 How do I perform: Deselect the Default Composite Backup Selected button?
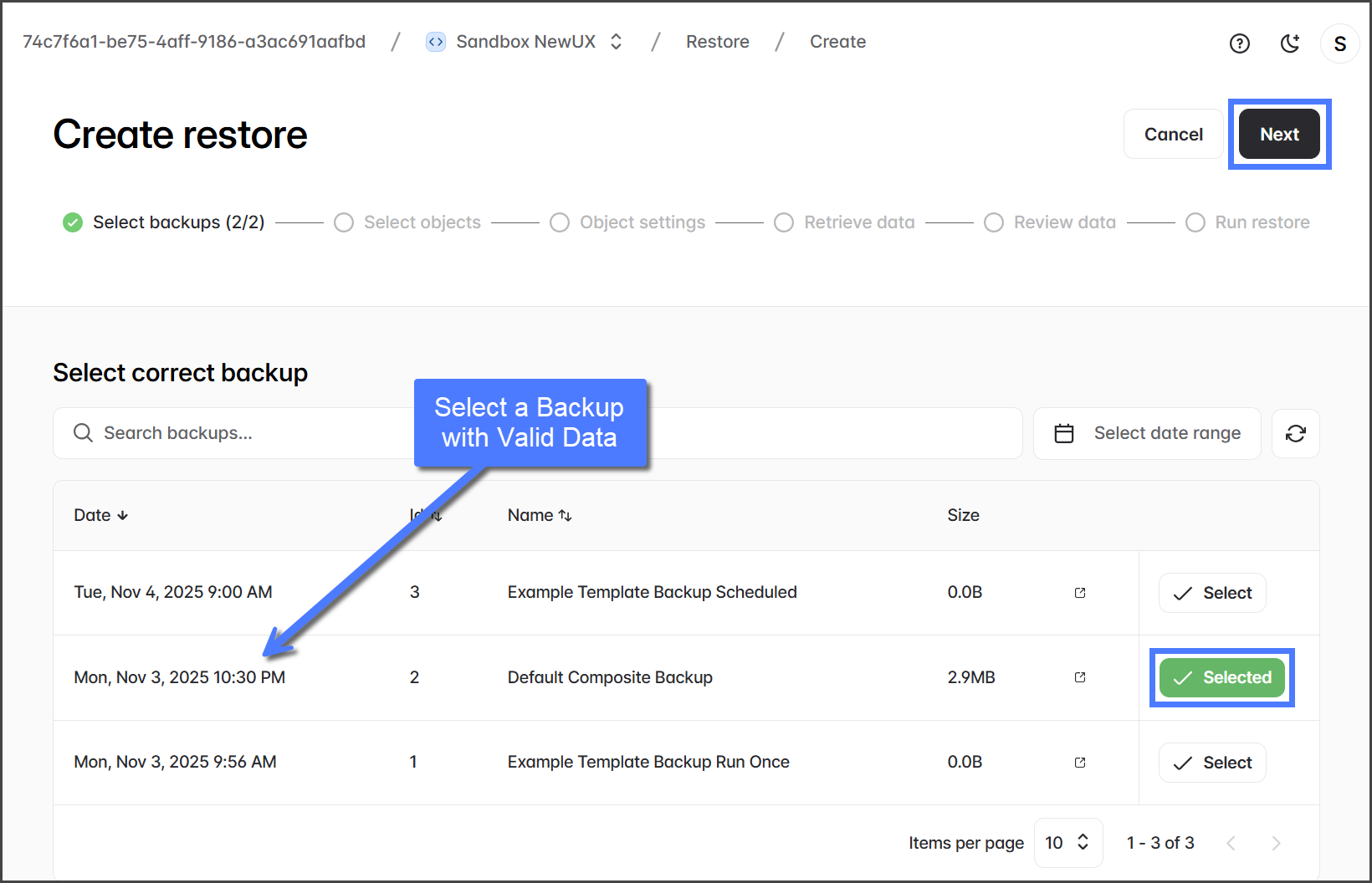(x=1221, y=677)
